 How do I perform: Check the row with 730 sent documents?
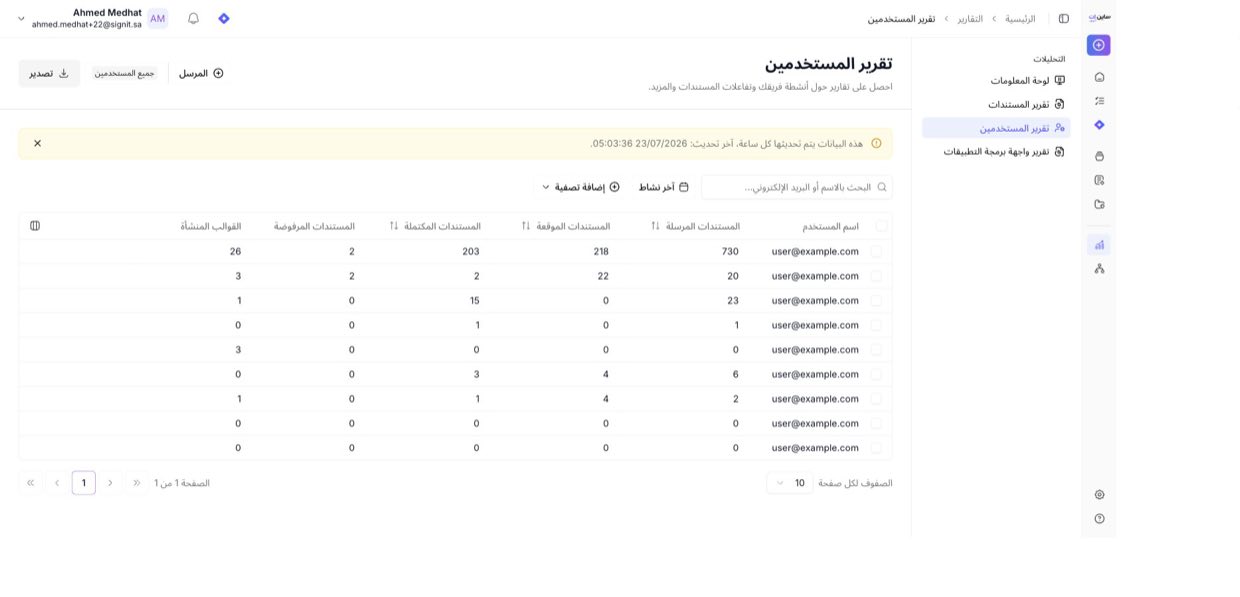point(876,251)
